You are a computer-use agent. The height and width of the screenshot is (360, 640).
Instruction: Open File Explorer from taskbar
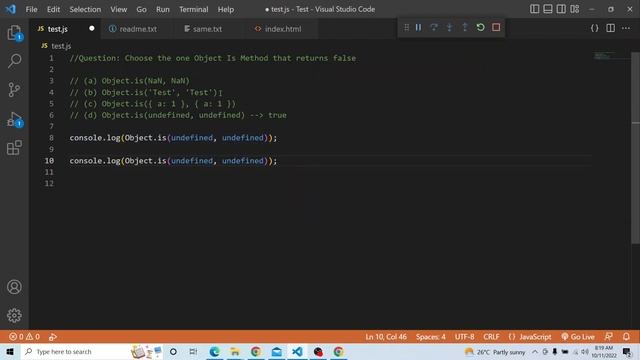coord(235,351)
